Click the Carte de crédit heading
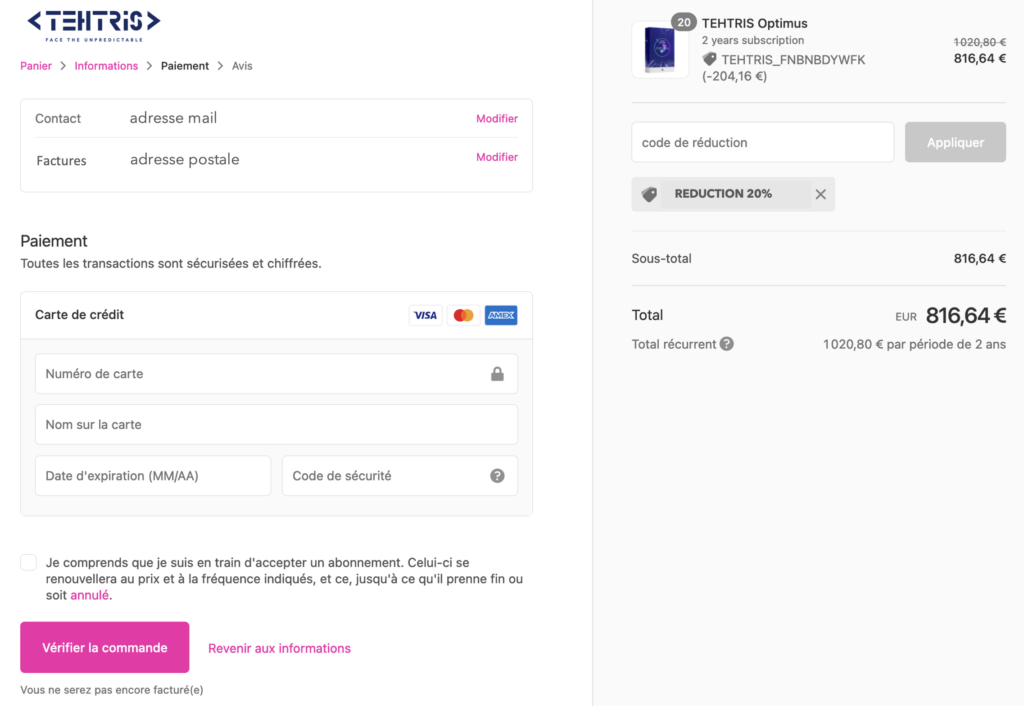 [80, 315]
